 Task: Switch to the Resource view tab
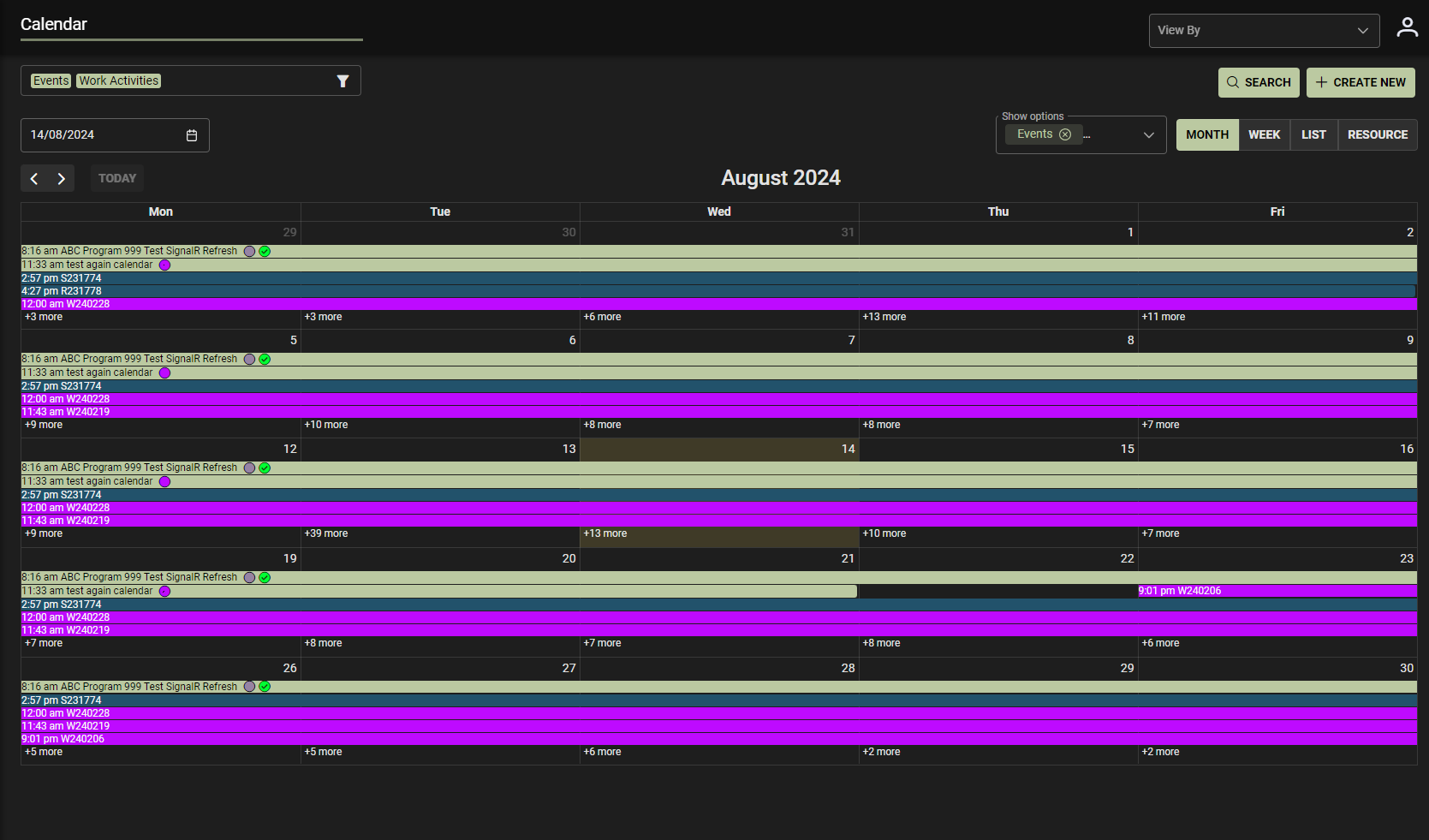tap(1377, 135)
